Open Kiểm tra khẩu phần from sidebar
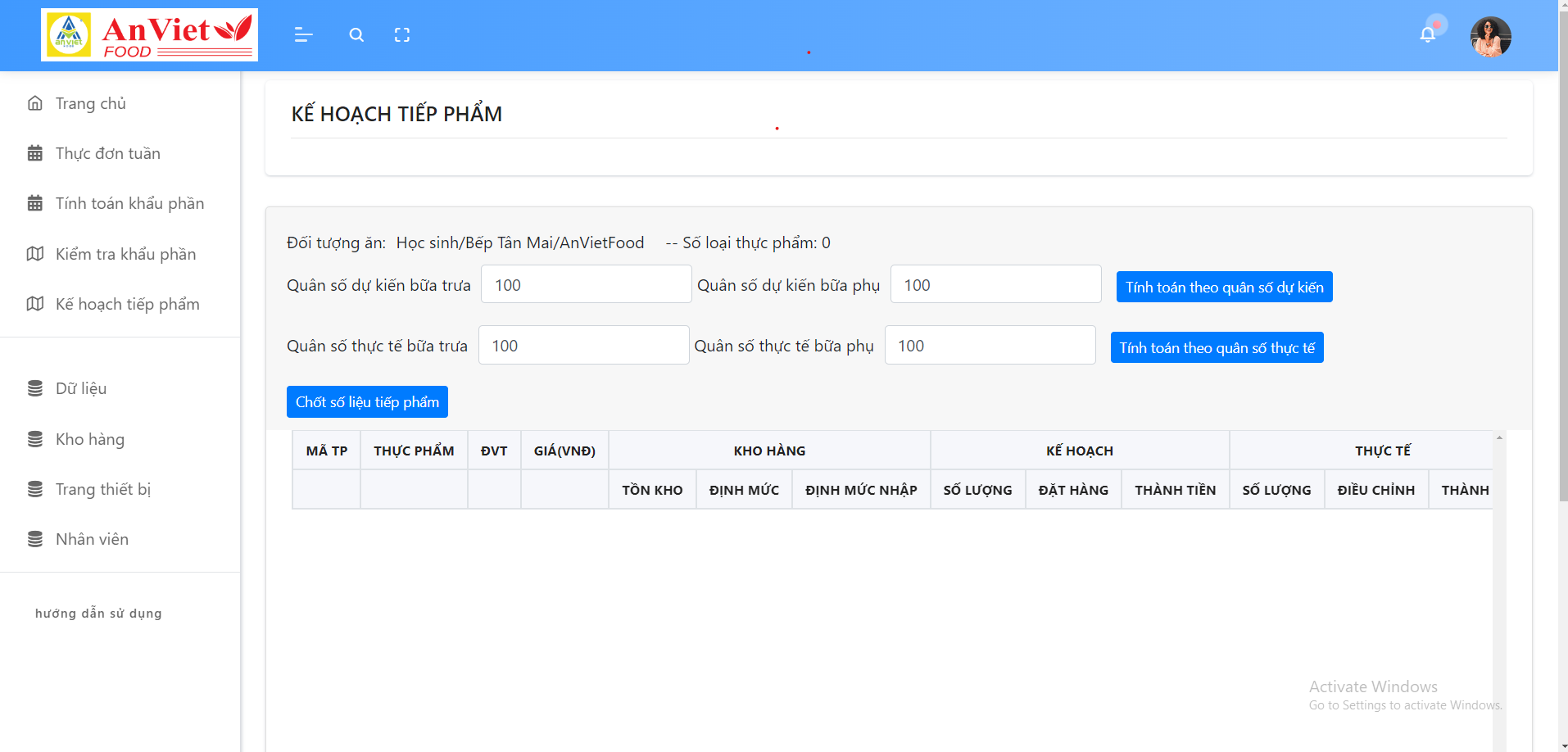Viewport: 1568px width, 752px height. coord(125,254)
